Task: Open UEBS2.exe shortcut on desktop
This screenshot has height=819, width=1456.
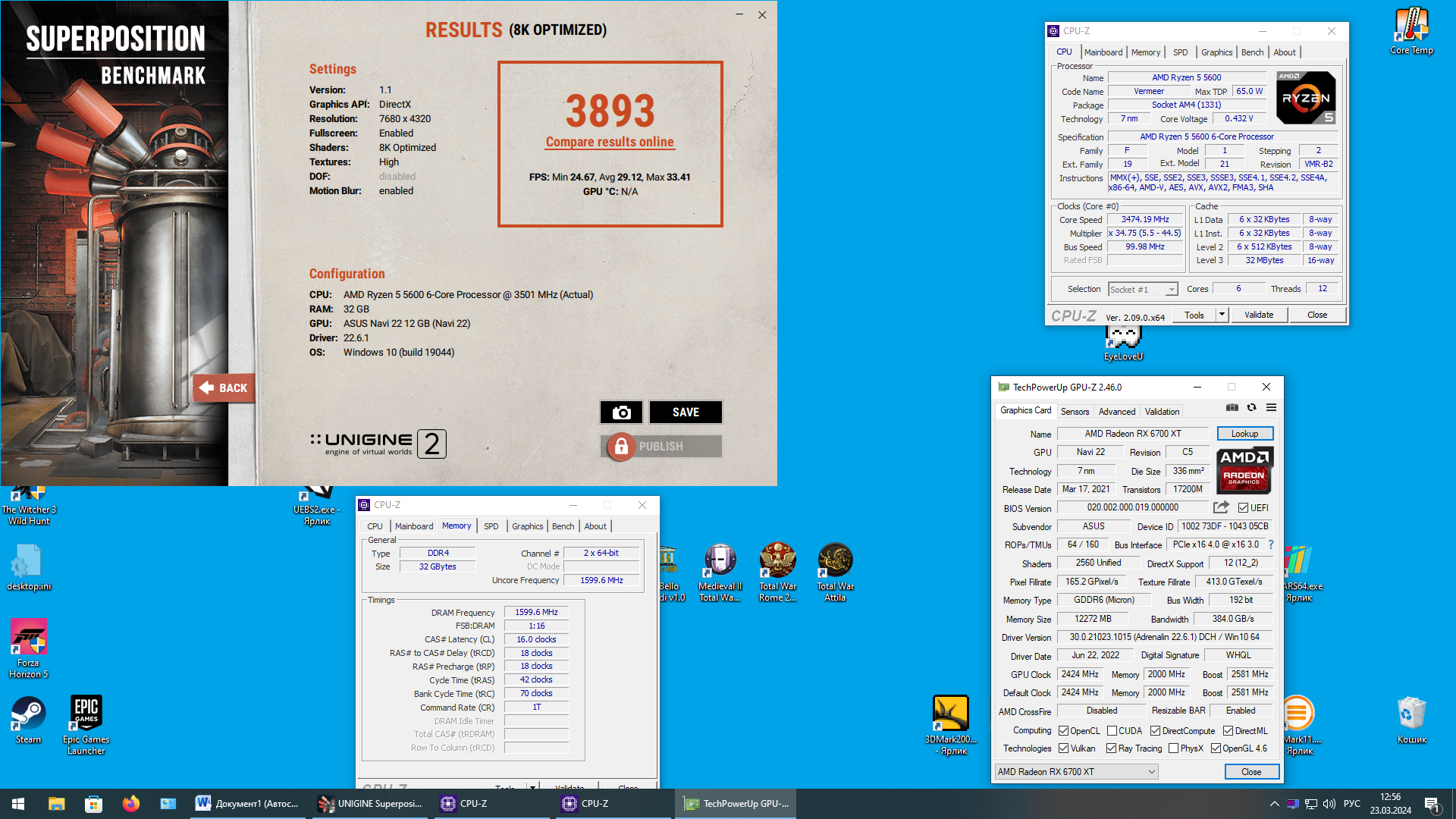Action: [x=317, y=507]
